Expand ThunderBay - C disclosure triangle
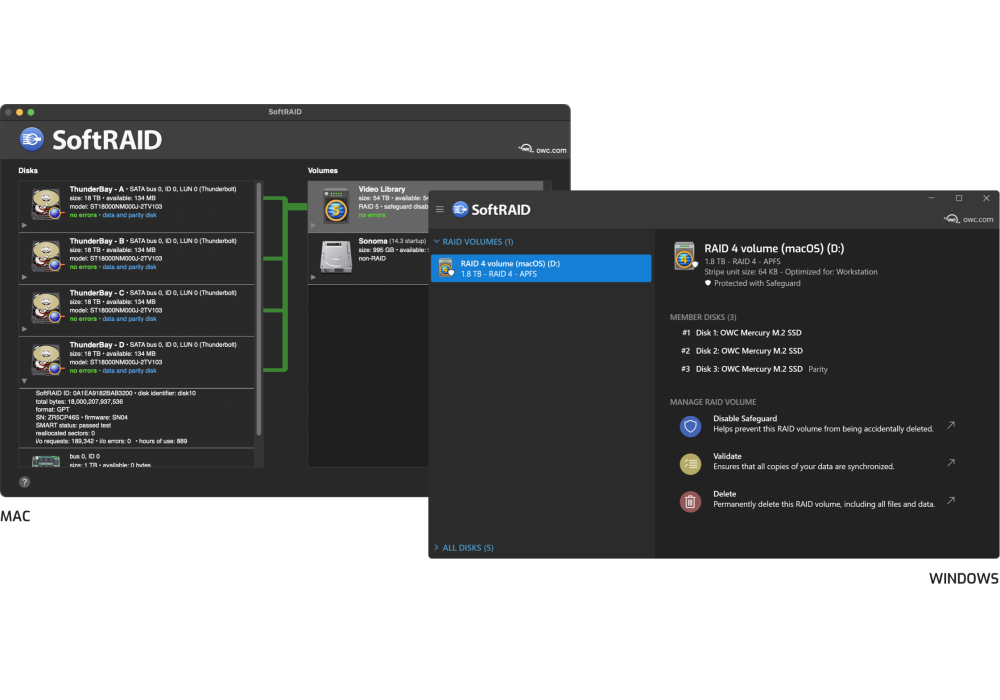 point(24,329)
